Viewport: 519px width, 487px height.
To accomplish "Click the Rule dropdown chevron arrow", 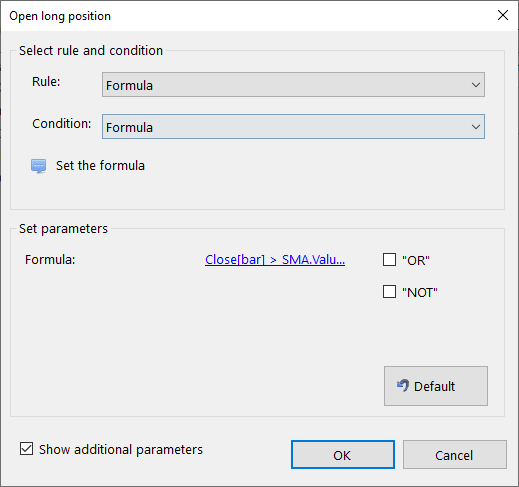I will pyautogui.click(x=476, y=85).
